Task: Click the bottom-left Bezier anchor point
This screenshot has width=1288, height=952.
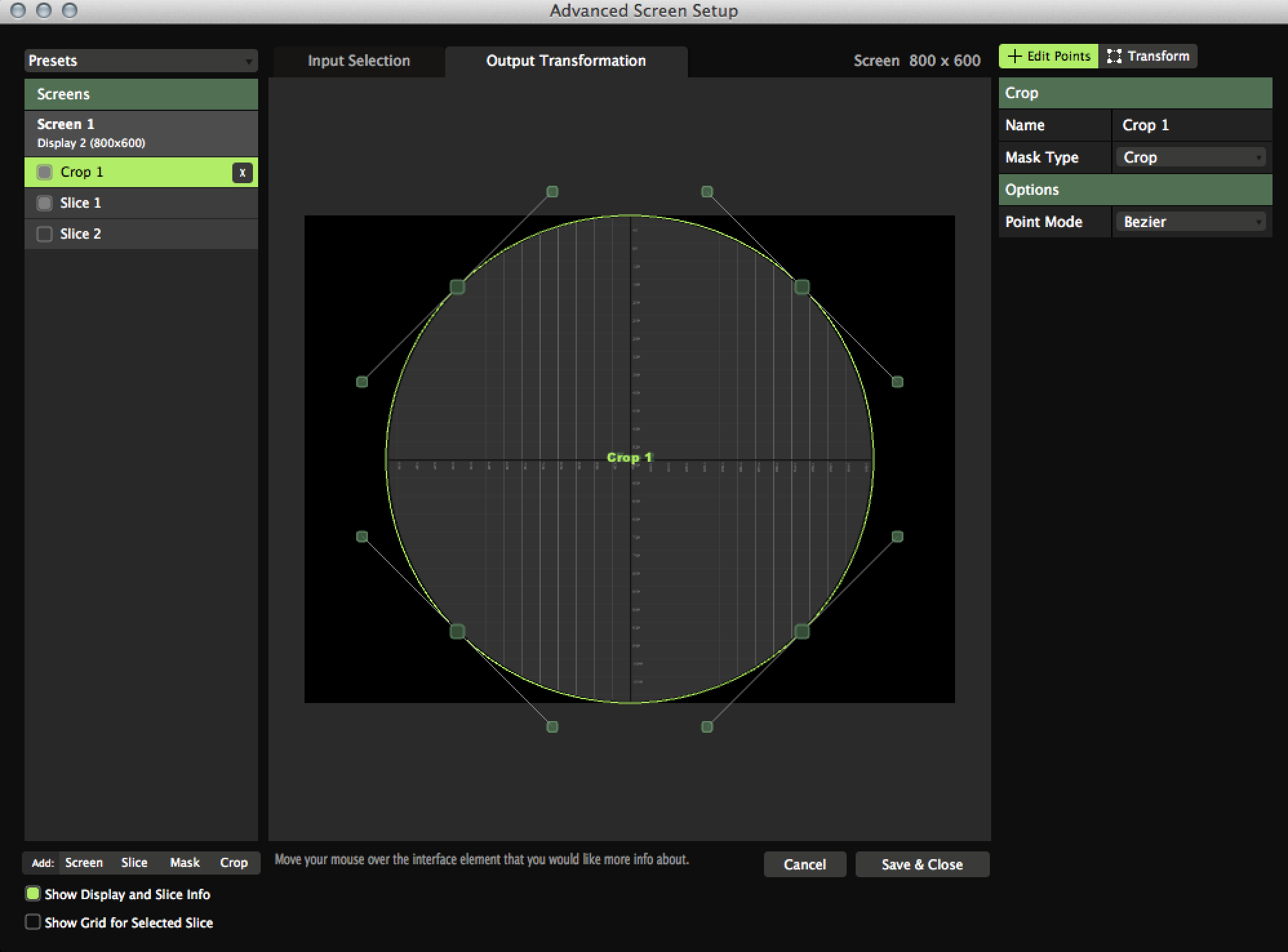Action: (x=458, y=631)
